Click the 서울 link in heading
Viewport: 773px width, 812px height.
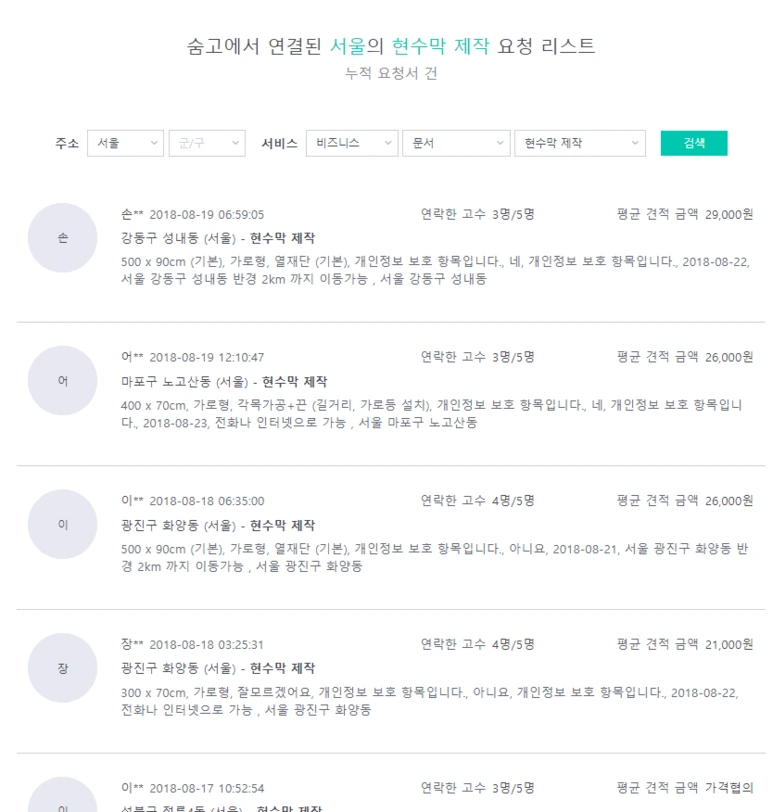[x=348, y=46]
